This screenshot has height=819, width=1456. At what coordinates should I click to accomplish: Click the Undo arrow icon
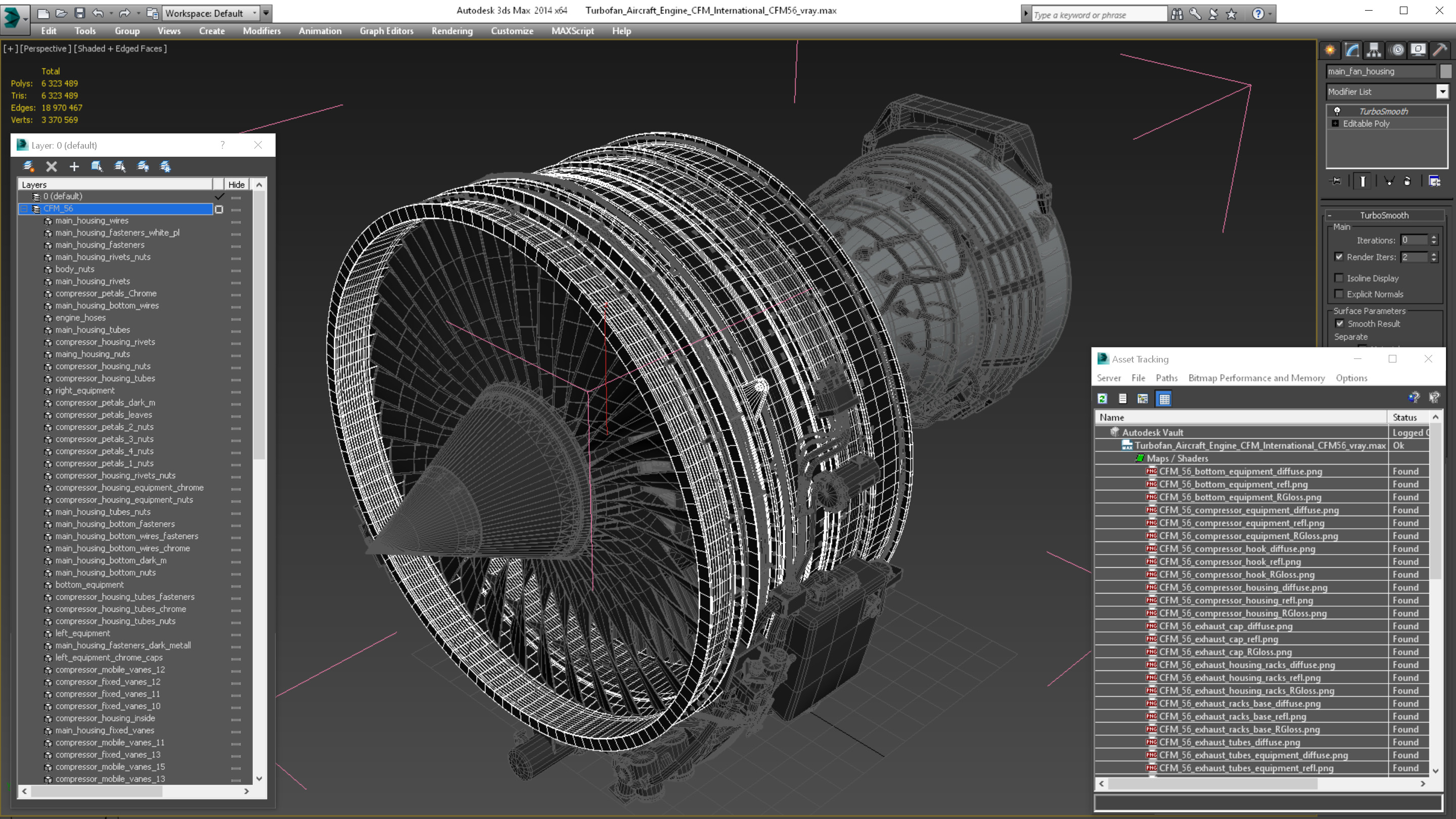[99, 13]
